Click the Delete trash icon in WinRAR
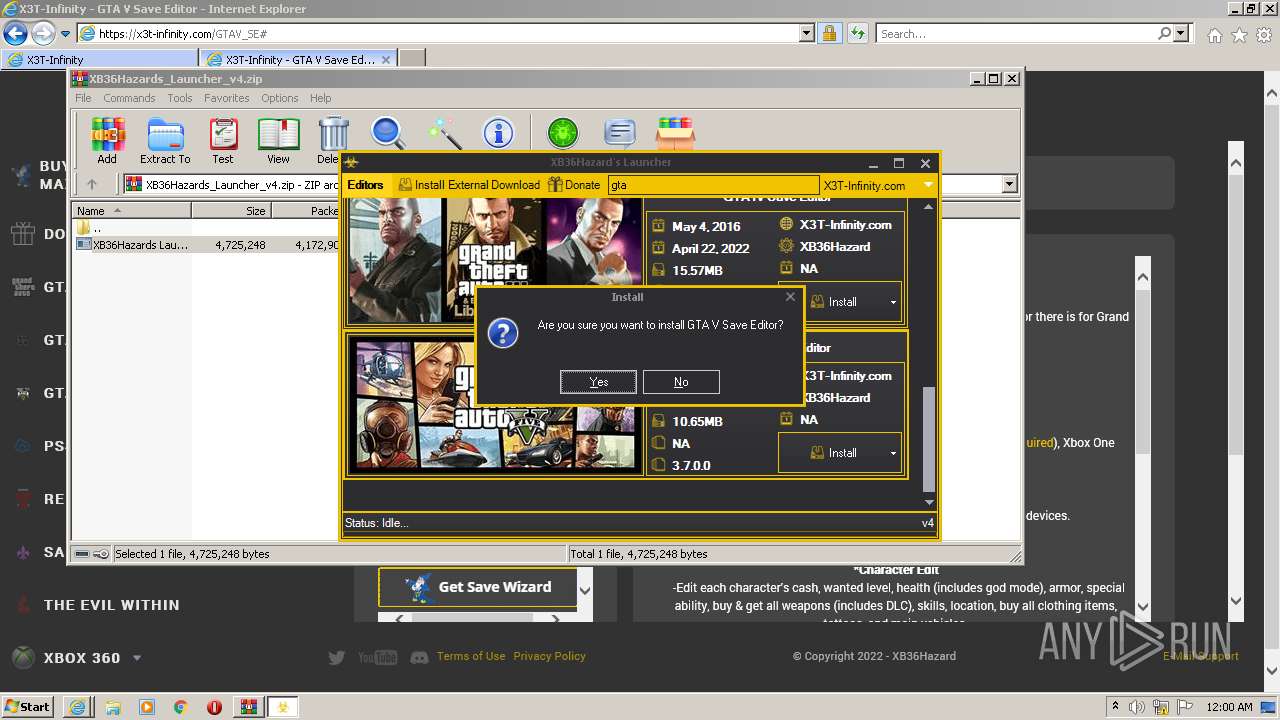Viewport: 1280px width, 720px height. pyautogui.click(x=331, y=140)
